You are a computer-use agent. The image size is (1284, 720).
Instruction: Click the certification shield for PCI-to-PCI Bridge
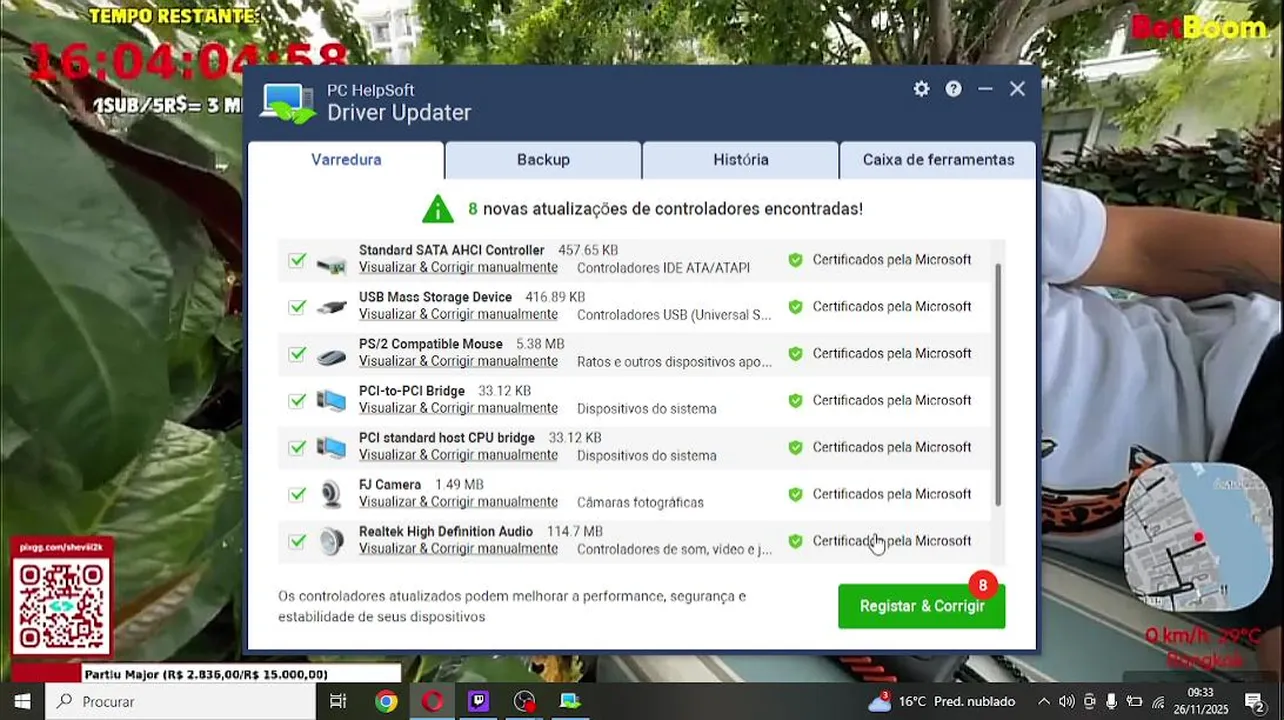[x=795, y=401]
